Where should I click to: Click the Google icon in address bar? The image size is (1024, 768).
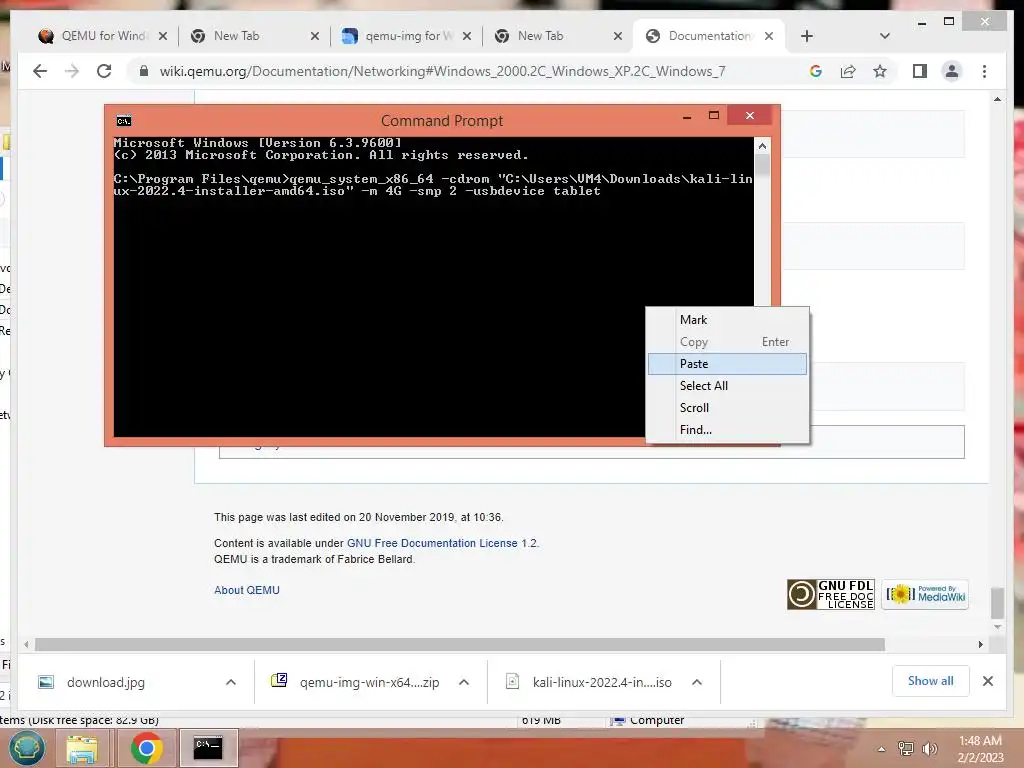pos(815,71)
